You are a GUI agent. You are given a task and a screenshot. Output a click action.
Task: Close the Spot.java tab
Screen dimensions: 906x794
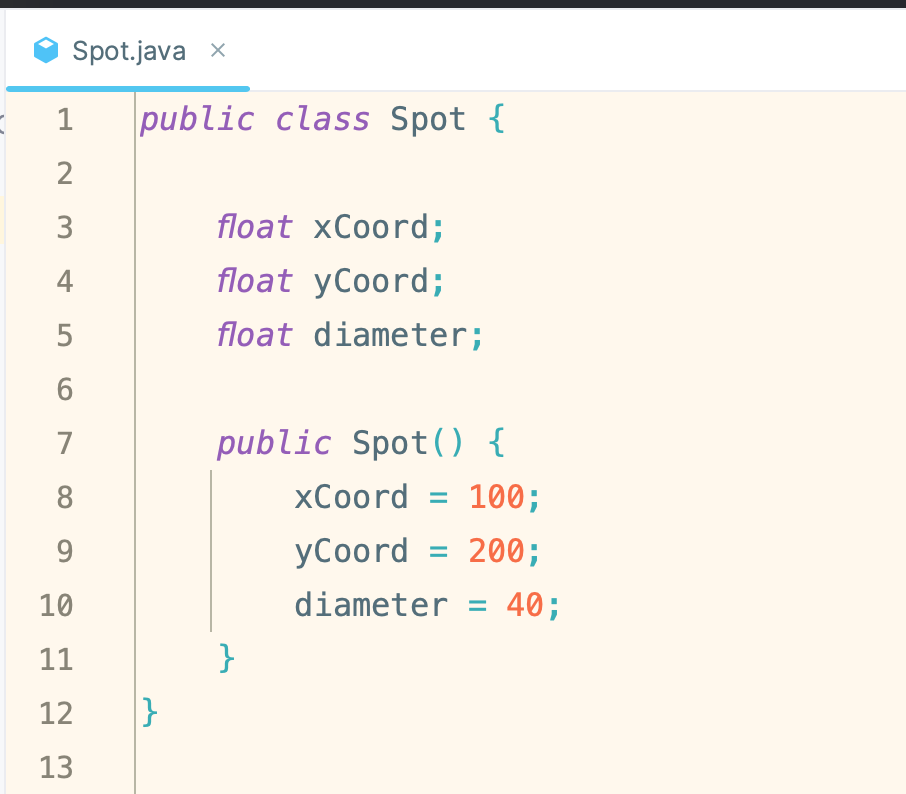(218, 50)
